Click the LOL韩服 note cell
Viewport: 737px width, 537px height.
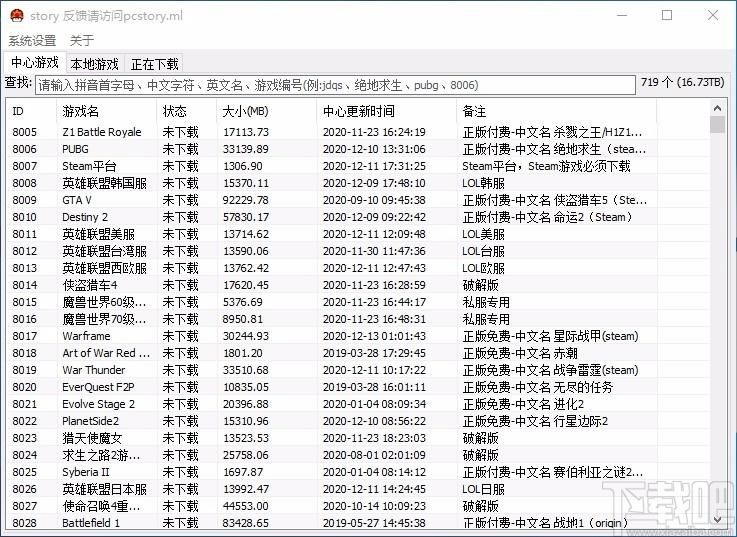click(x=483, y=183)
